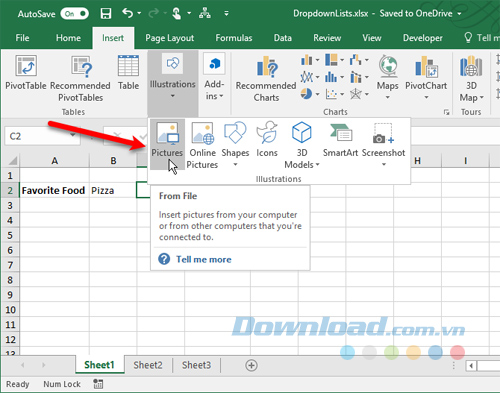The image size is (500, 393).
Task: Click the Name Box showing C2
Action: (x=42, y=136)
